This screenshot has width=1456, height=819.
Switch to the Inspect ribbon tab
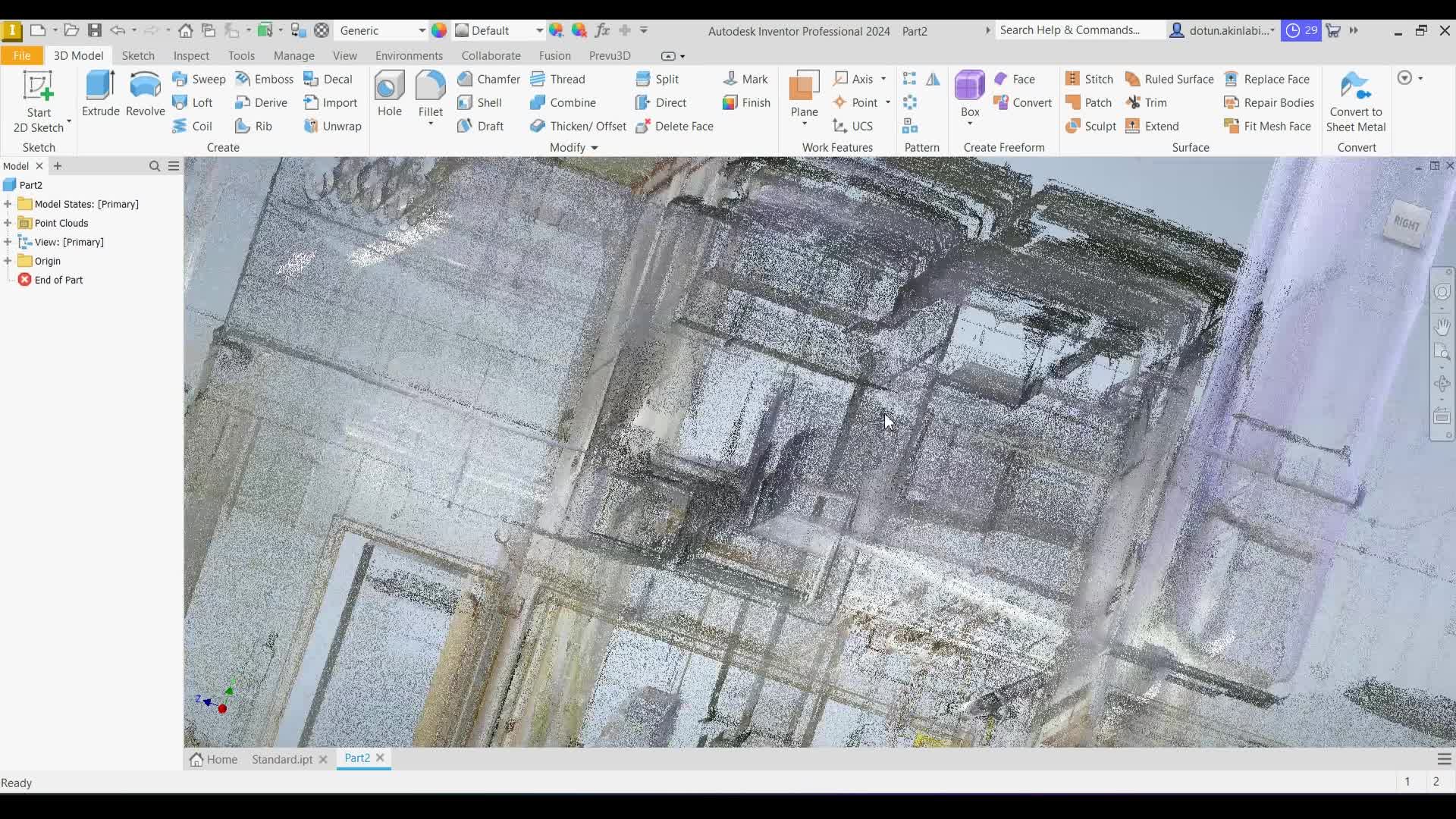tap(191, 55)
